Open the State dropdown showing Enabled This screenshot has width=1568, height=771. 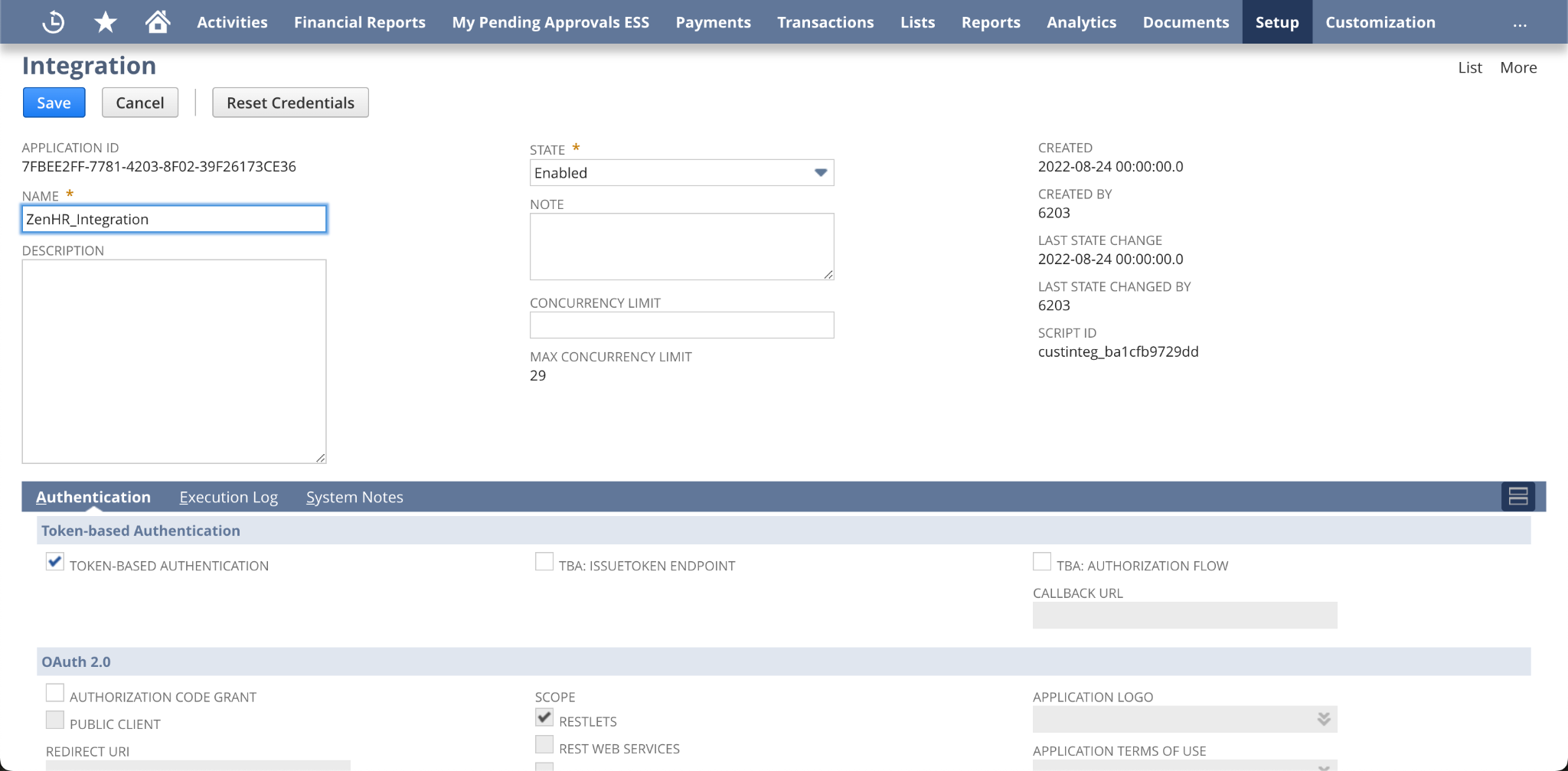[x=819, y=172]
